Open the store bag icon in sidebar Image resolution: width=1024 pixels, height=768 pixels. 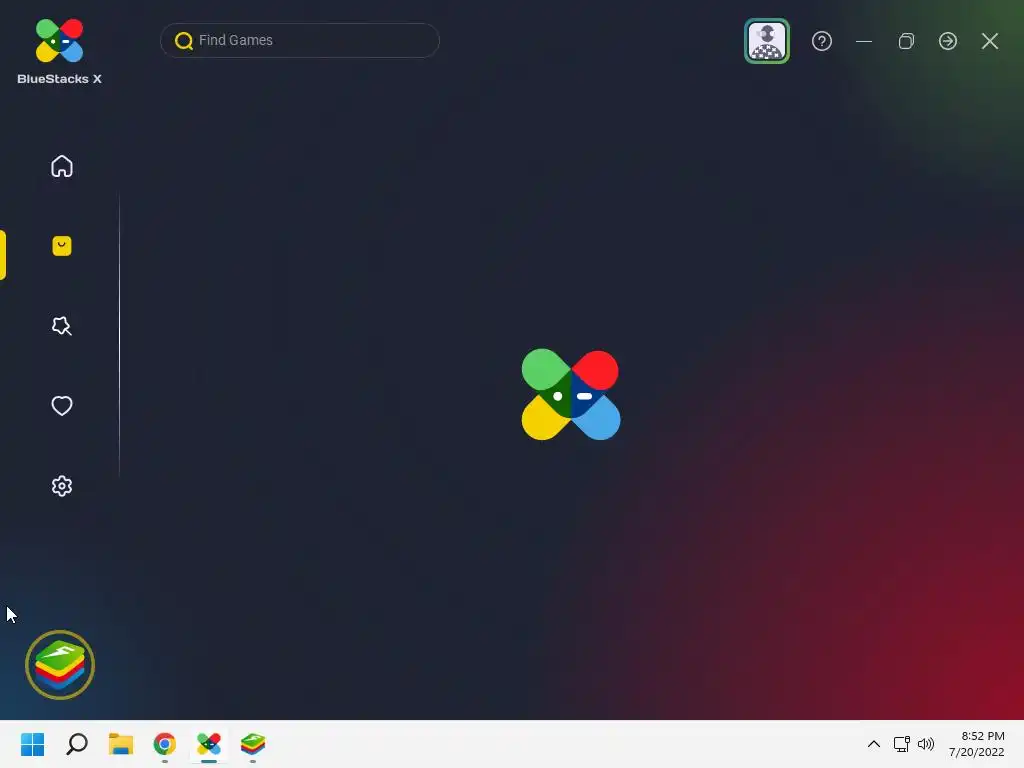coord(62,246)
